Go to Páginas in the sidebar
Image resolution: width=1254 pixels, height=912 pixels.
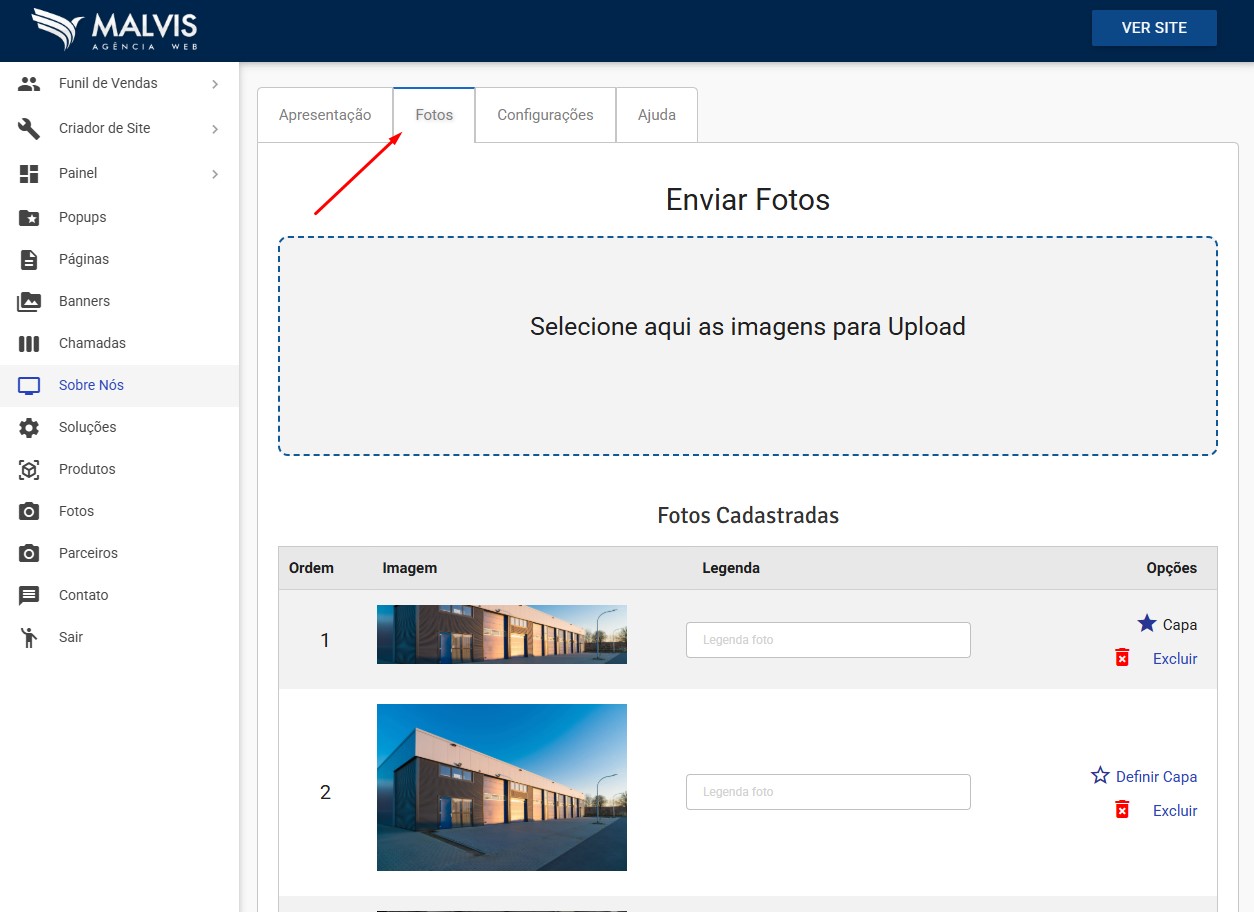120,259
